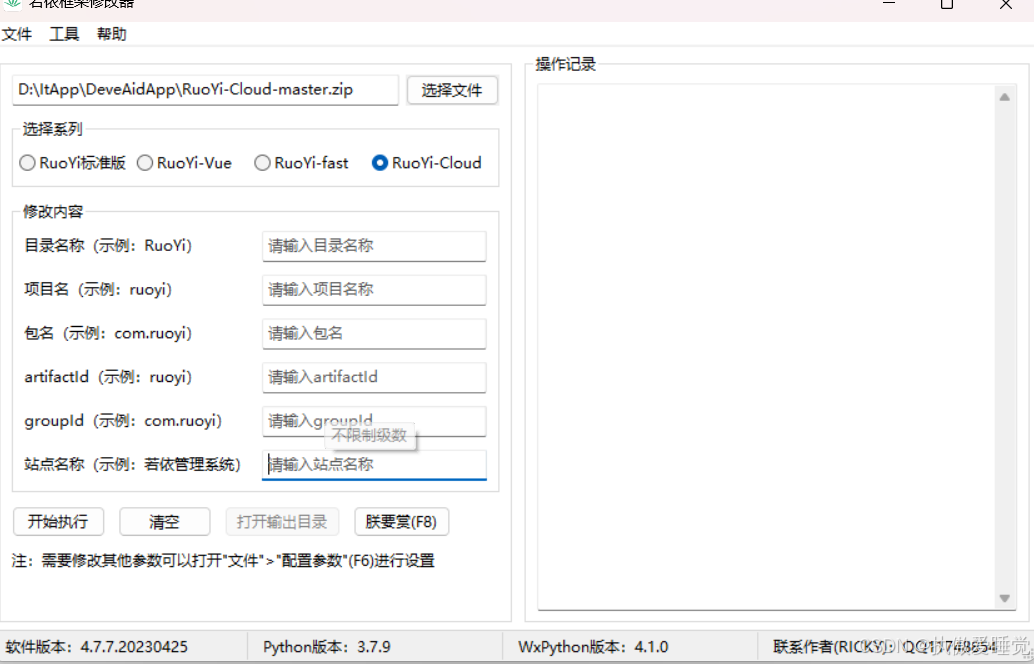
Task: Click the 选择文件 button
Action: click(x=452, y=90)
